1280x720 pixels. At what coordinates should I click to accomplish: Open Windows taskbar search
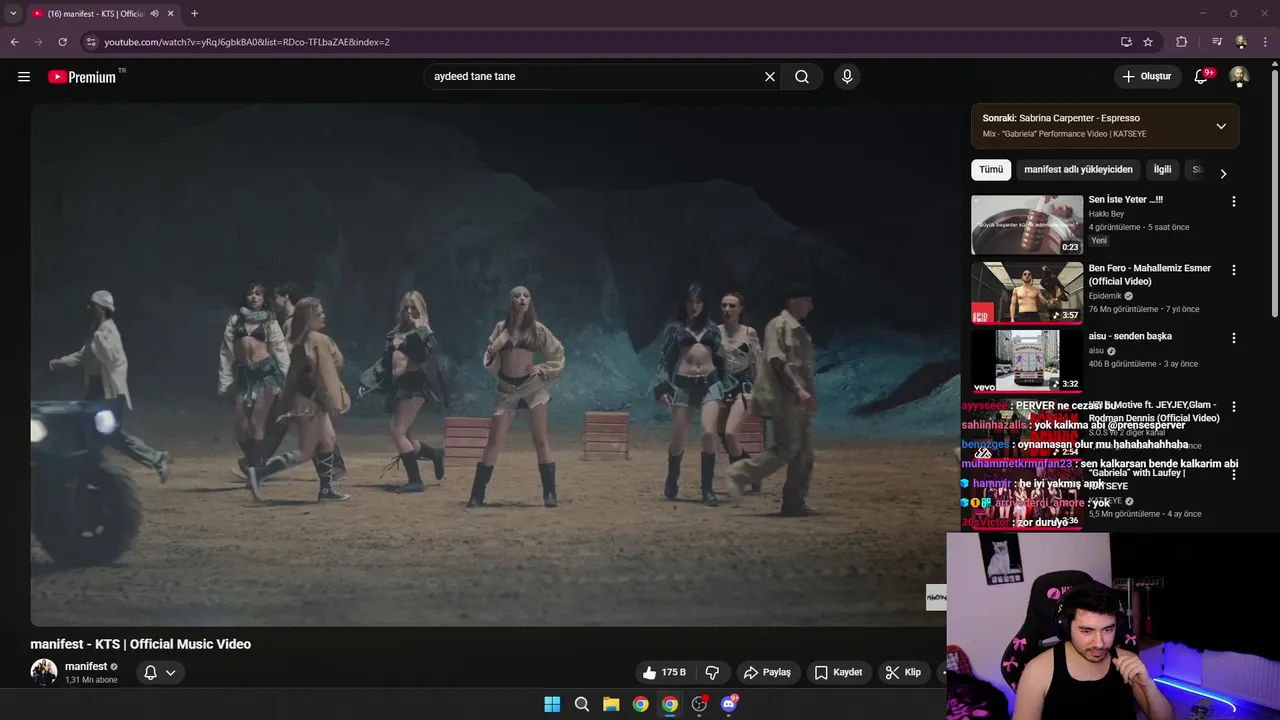point(582,704)
